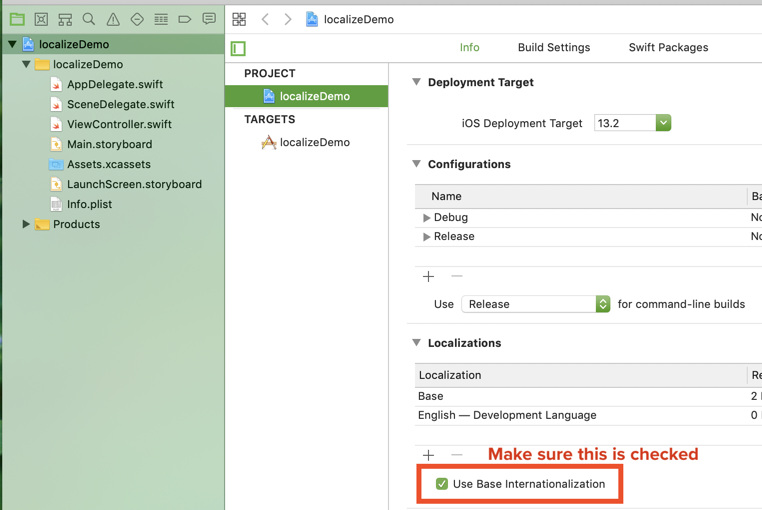Open the command-line builds Release popup
This screenshot has height=510, width=762.
coord(536,304)
